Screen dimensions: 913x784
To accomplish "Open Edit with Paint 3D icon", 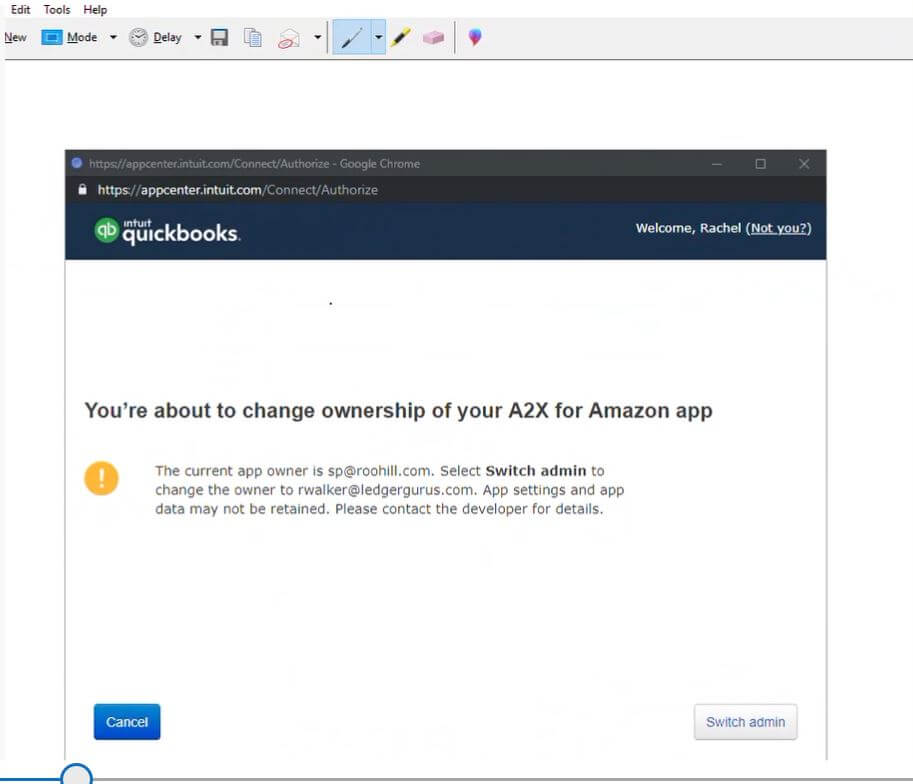I will point(475,37).
